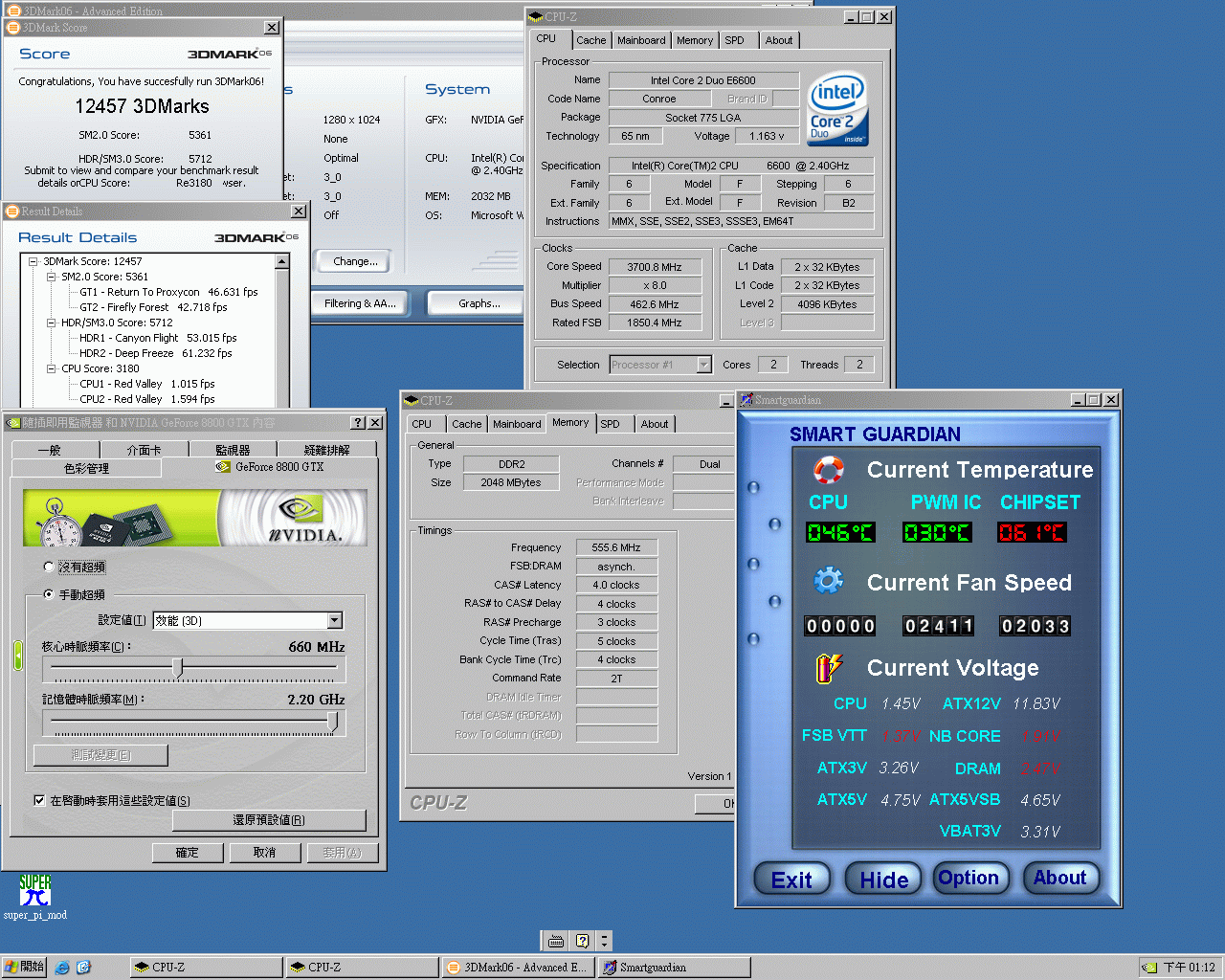Click the 確定 OK button
The image size is (1225, 980).
tap(188, 853)
